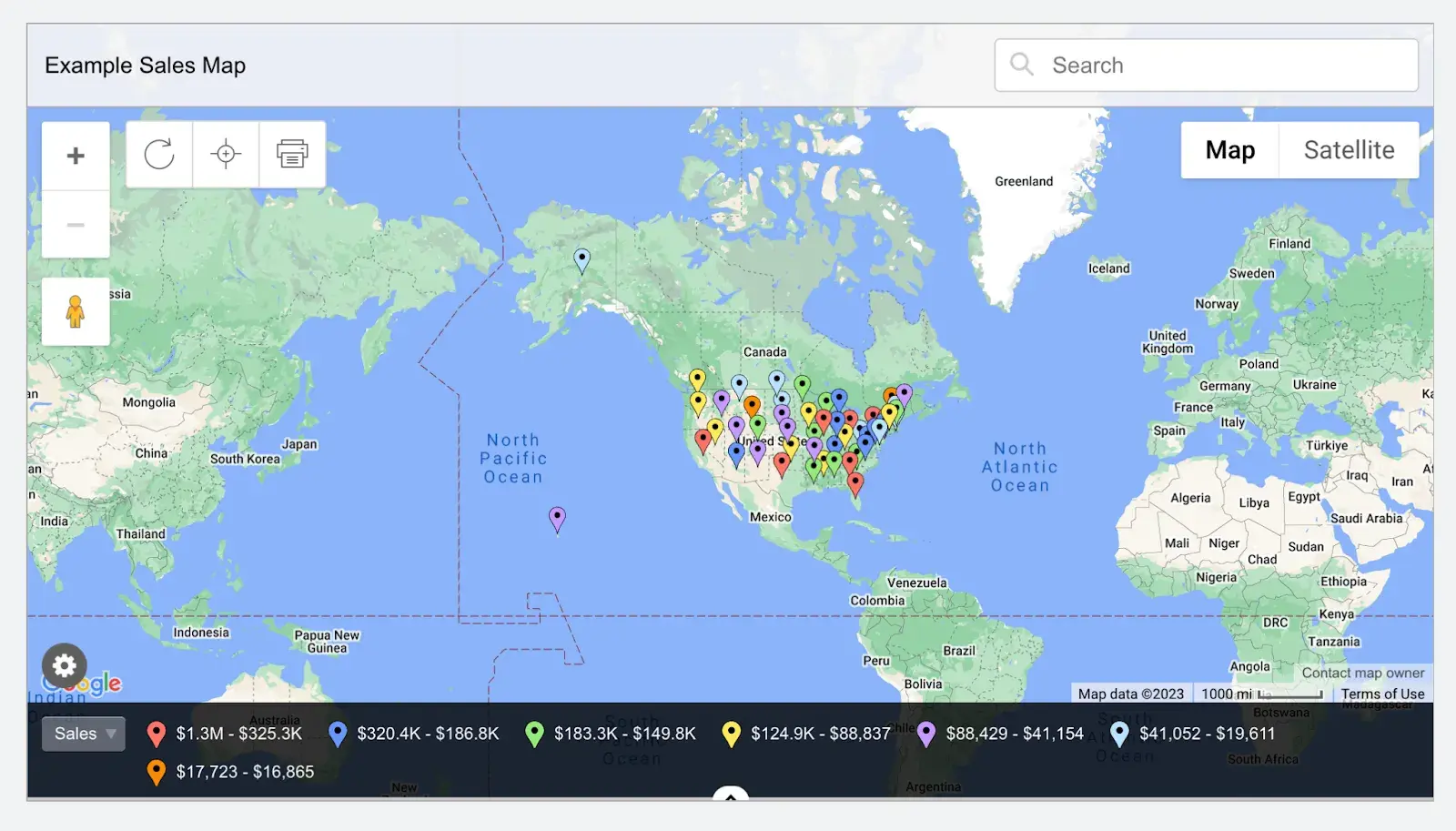Select the print map icon
1456x831 pixels.
(x=291, y=155)
